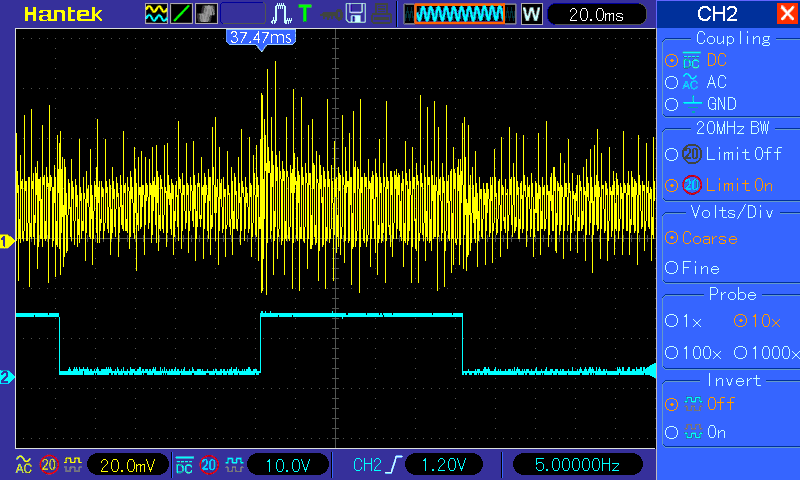The height and width of the screenshot is (480, 800).
Task: Click the CH1 yellow ground level marker
Action: 7,241
